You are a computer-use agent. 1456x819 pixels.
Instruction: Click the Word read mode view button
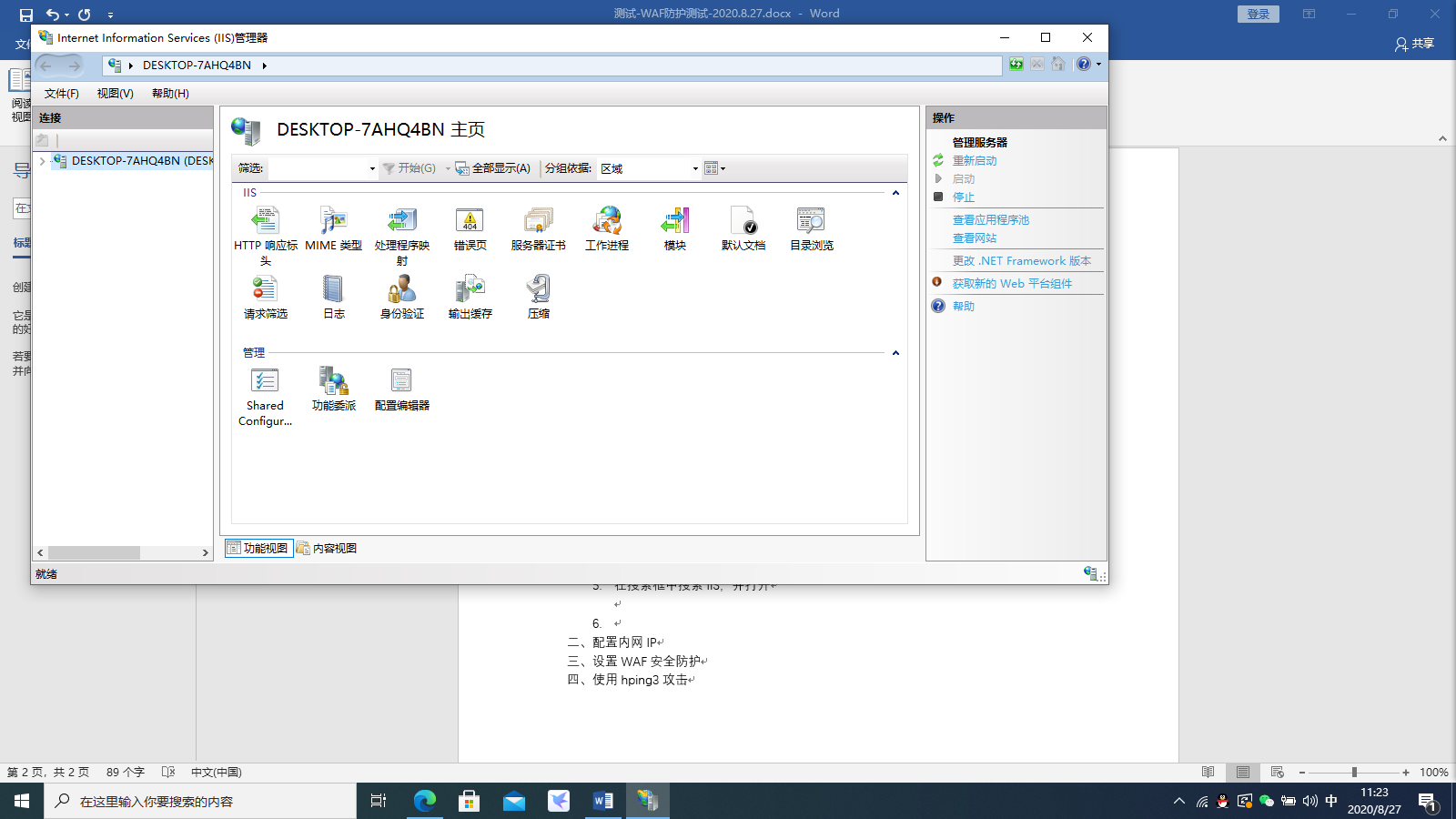[1208, 772]
